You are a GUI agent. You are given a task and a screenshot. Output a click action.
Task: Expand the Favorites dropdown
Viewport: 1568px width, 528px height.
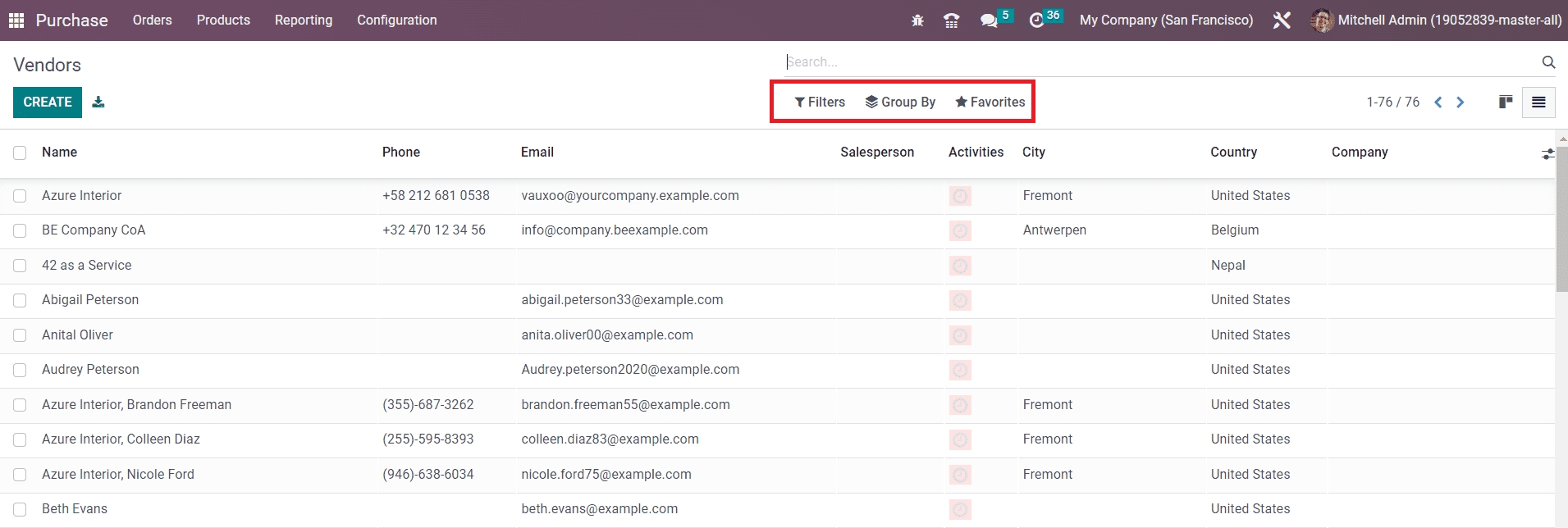click(x=990, y=102)
